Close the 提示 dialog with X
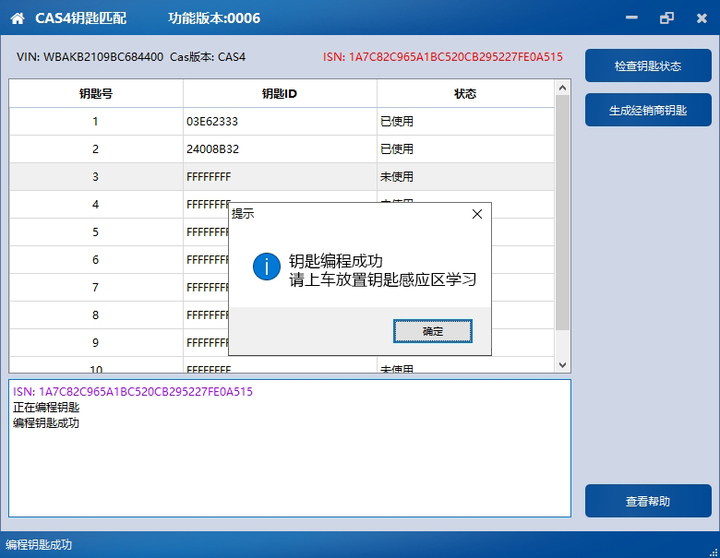The width and height of the screenshot is (720, 558). tap(477, 214)
